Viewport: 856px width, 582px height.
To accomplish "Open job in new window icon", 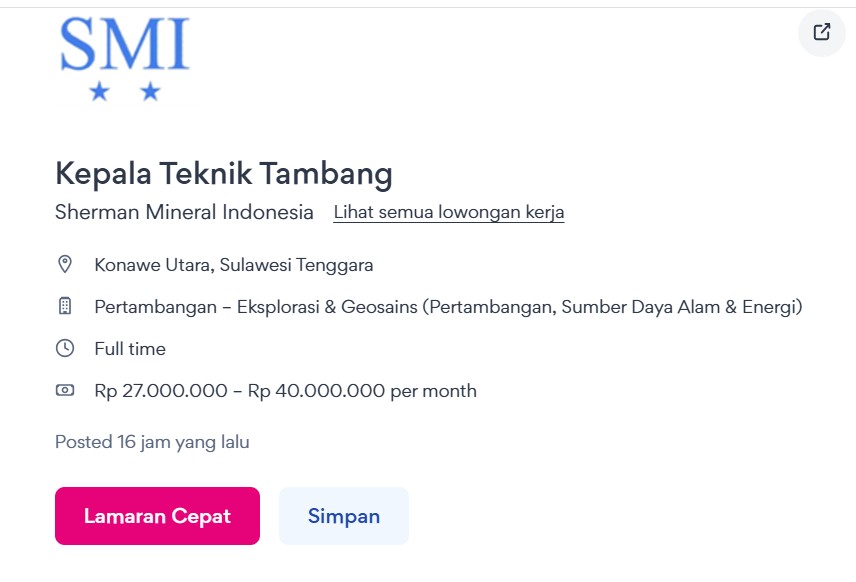I will (x=822, y=32).
